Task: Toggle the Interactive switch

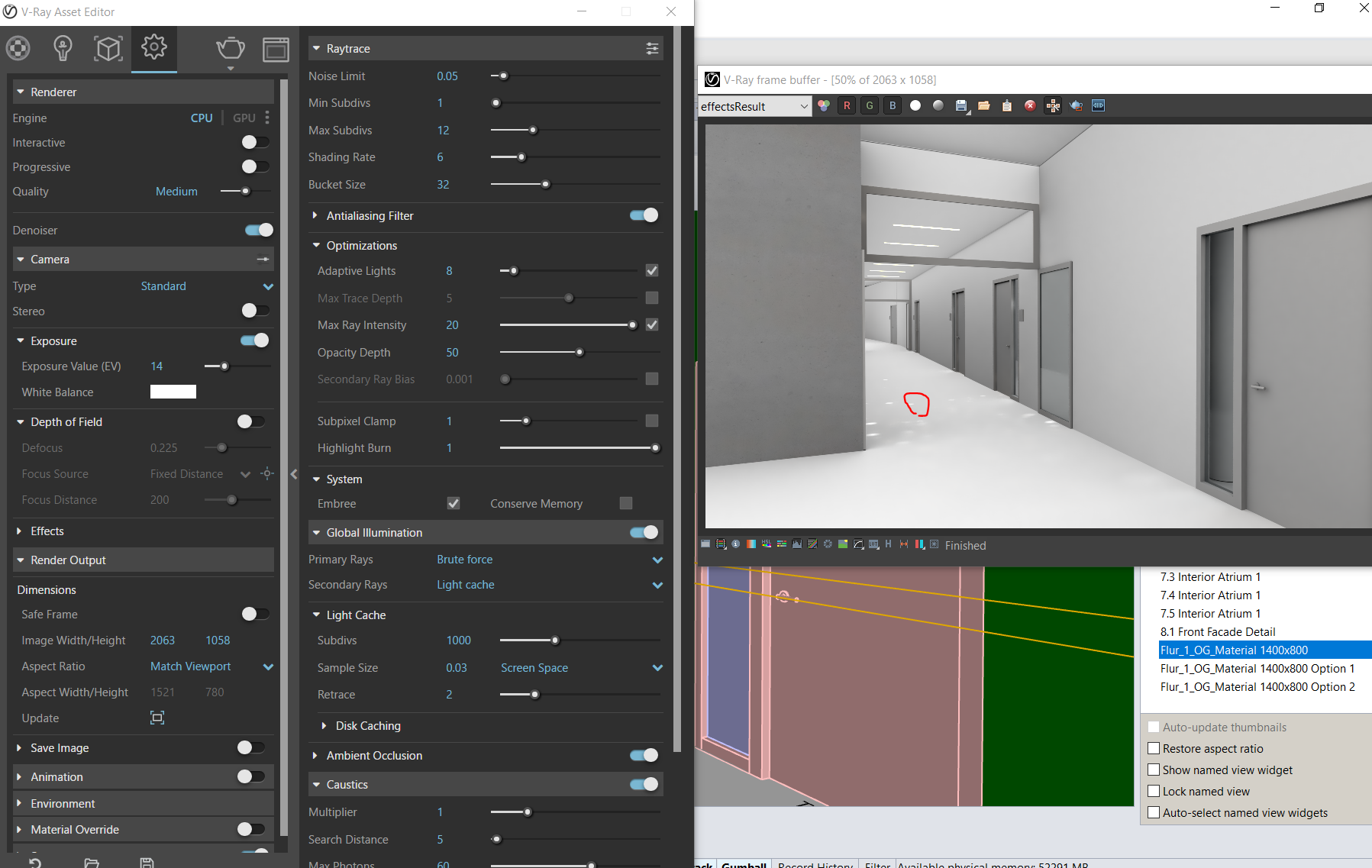Action: (x=255, y=142)
